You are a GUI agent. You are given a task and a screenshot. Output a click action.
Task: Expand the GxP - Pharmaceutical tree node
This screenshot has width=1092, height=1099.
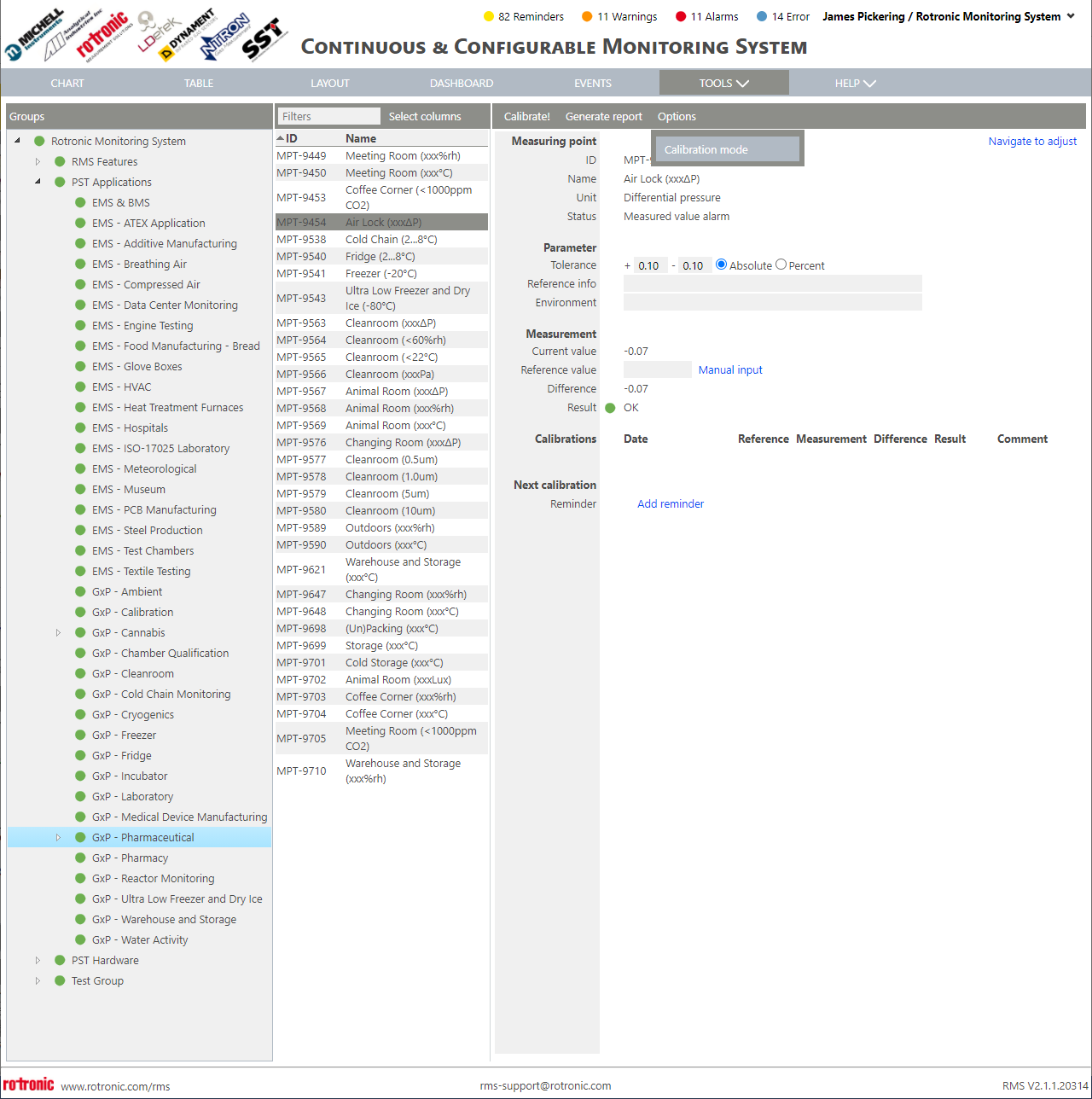click(x=58, y=837)
